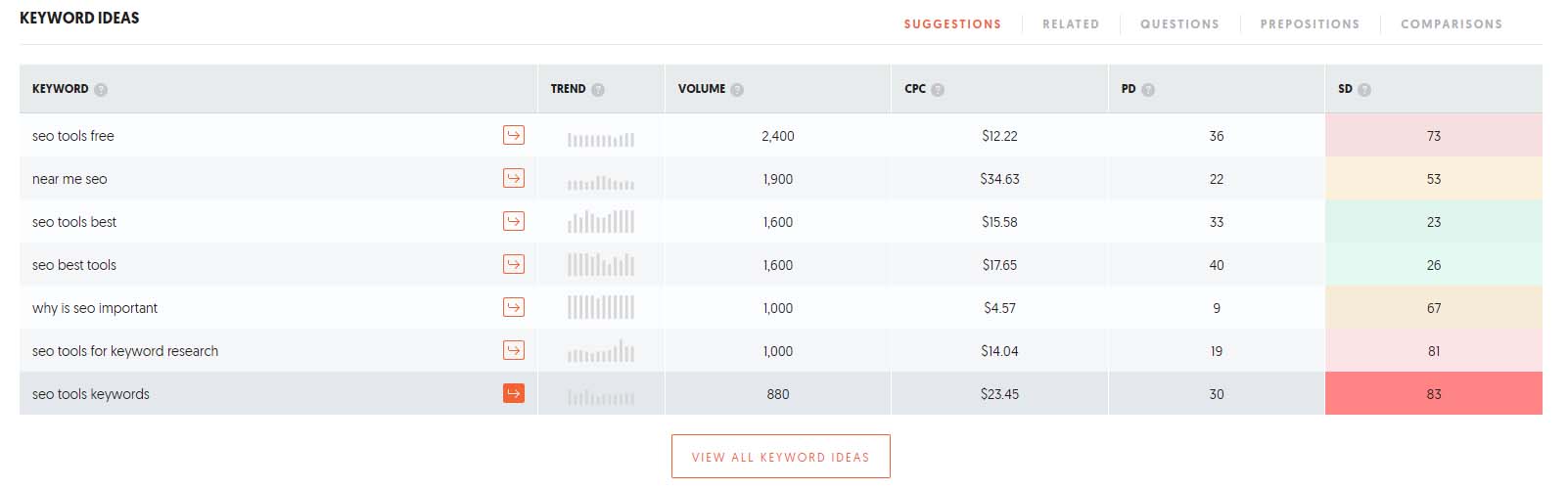1568x489 pixels.
Task: Click arrow icon for 'seo tools for keyword research'
Action: [x=514, y=350]
